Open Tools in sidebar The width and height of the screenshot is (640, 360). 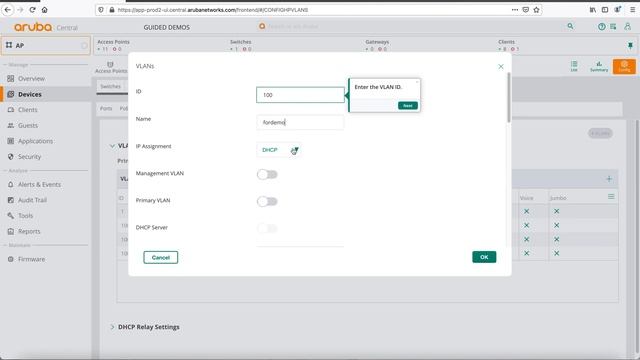coord(25,216)
